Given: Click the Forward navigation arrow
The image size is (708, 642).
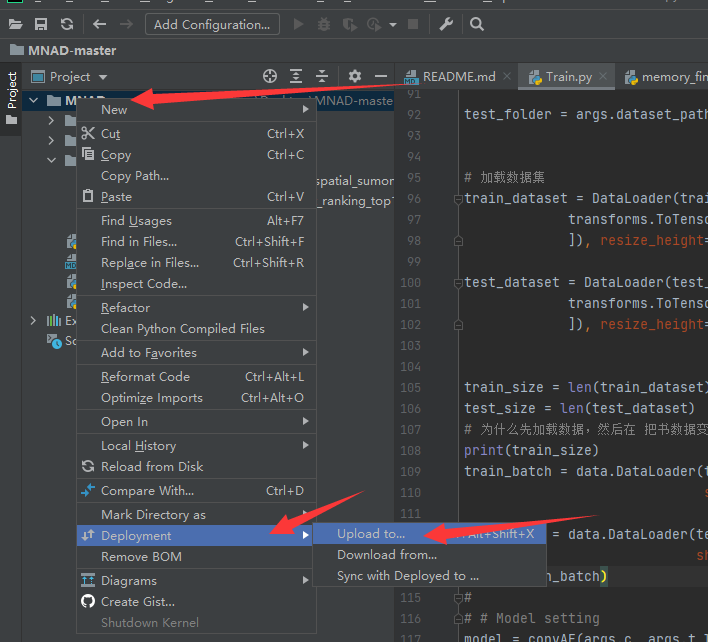Looking at the screenshot, I should click(126, 24).
